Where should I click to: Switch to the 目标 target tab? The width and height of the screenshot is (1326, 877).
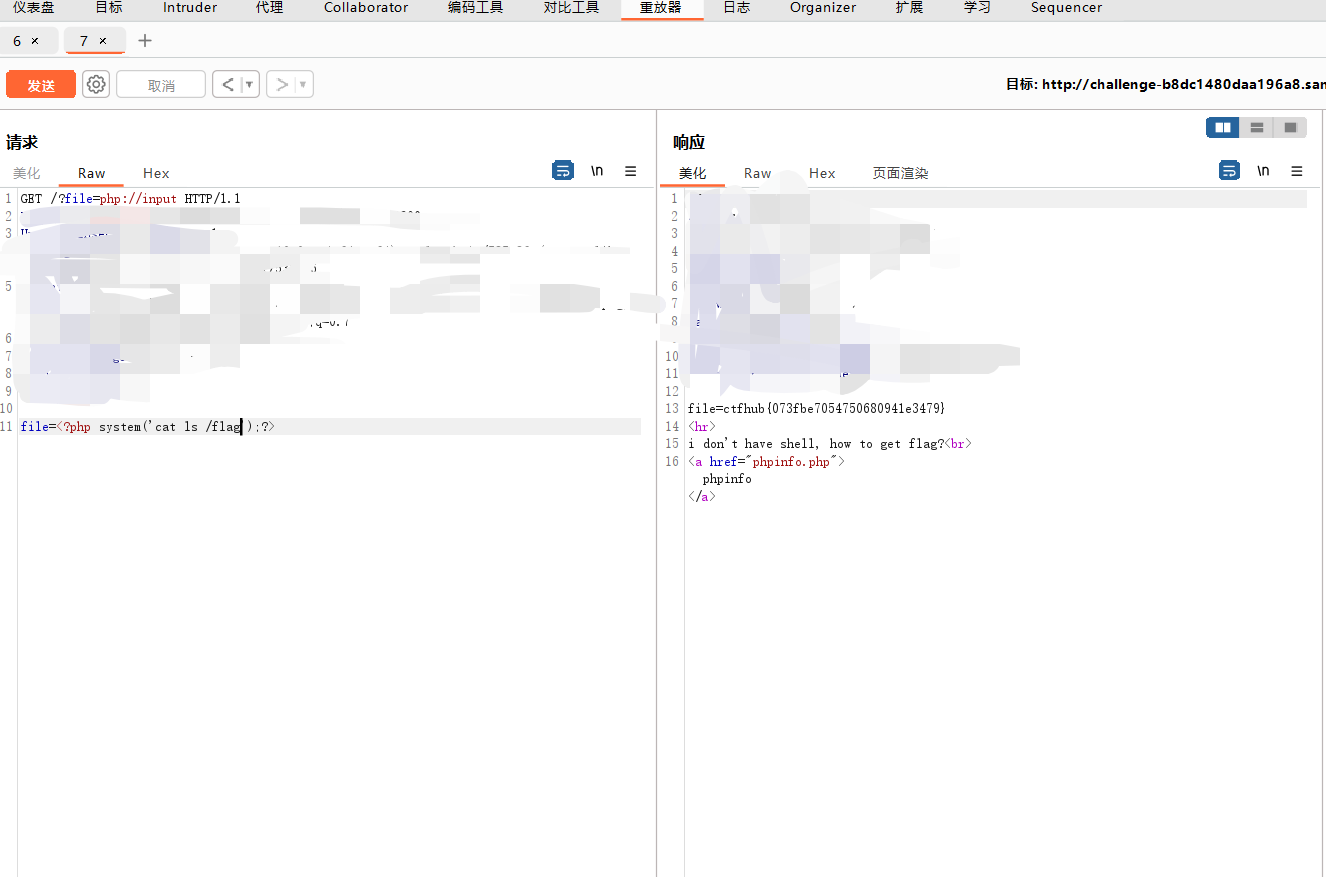tap(109, 8)
